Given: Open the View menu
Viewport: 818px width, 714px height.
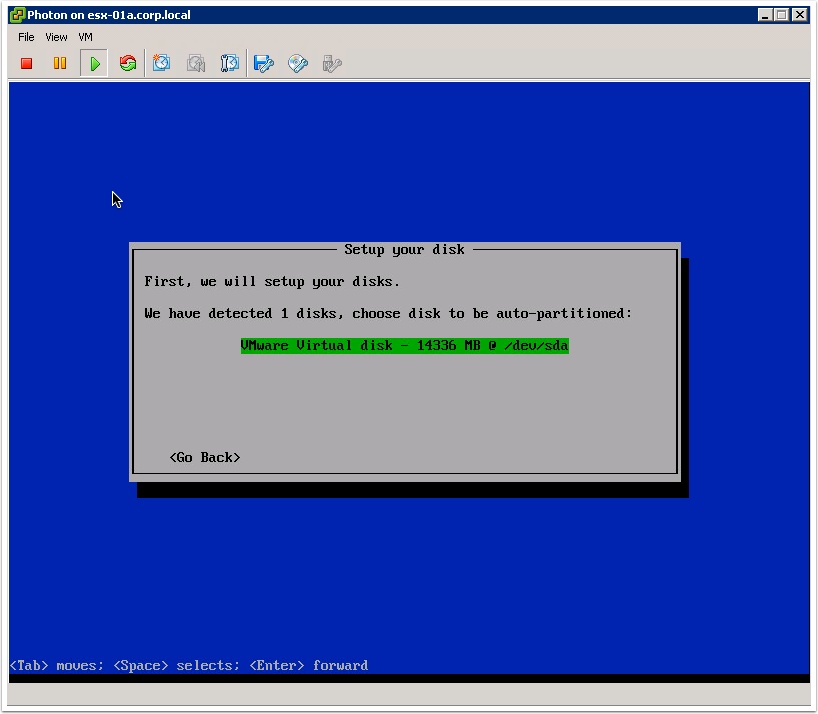Looking at the screenshot, I should tap(57, 37).
